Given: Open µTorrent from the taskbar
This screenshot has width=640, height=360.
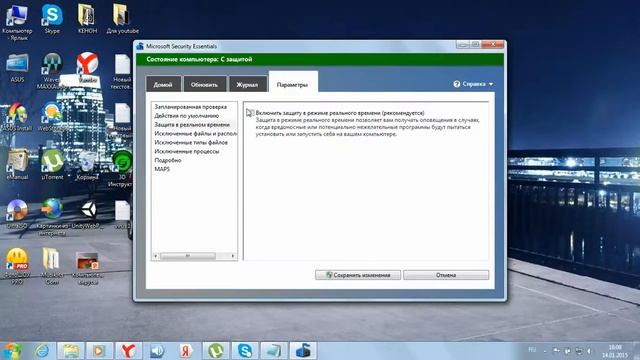Looking at the screenshot, I should [x=216, y=351].
